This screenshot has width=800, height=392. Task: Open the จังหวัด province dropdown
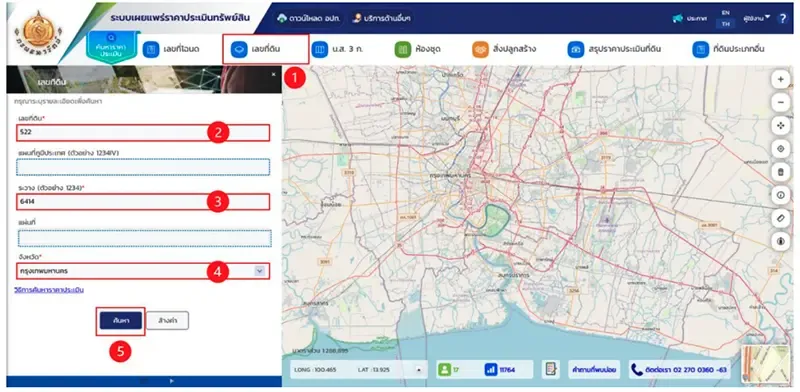click(x=260, y=271)
